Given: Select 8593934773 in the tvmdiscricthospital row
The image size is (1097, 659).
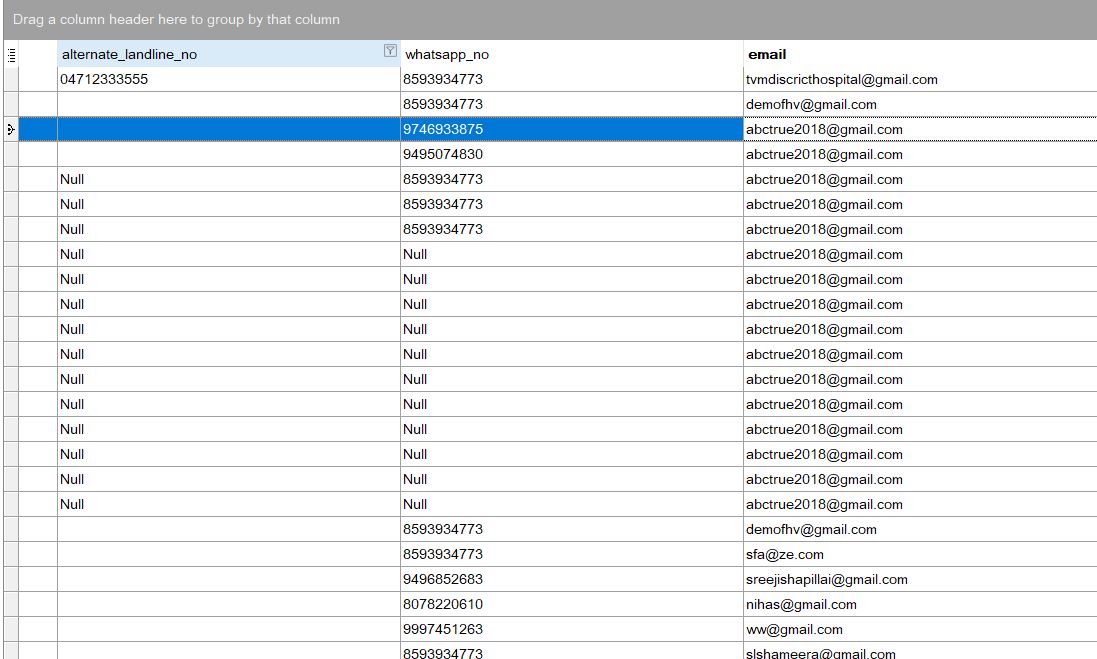Looking at the screenshot, I should 572,79.
